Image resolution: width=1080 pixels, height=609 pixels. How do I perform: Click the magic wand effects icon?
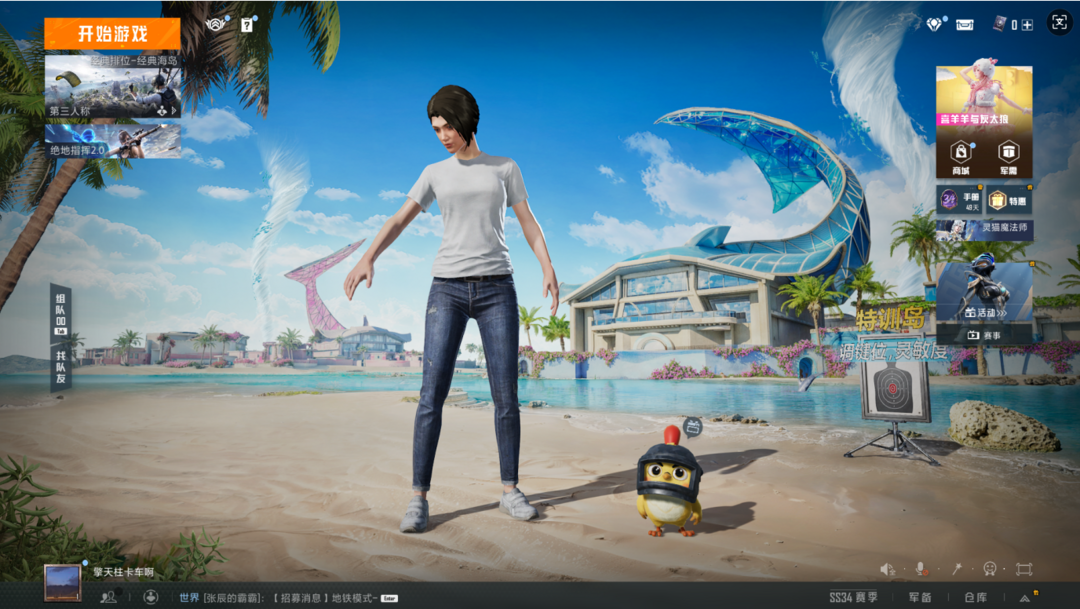click(x=957, y=568)
